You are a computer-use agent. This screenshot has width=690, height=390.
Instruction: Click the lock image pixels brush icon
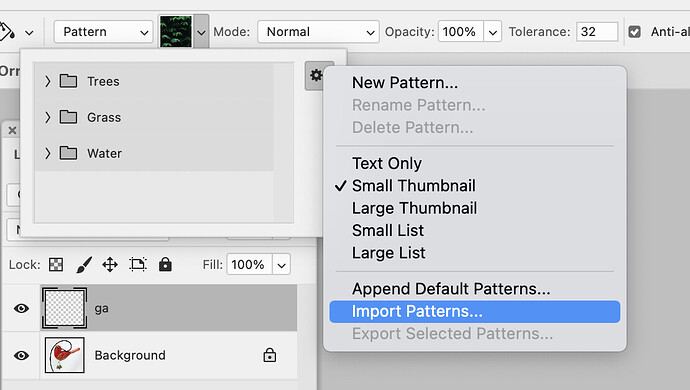click(x=84, y=265)
